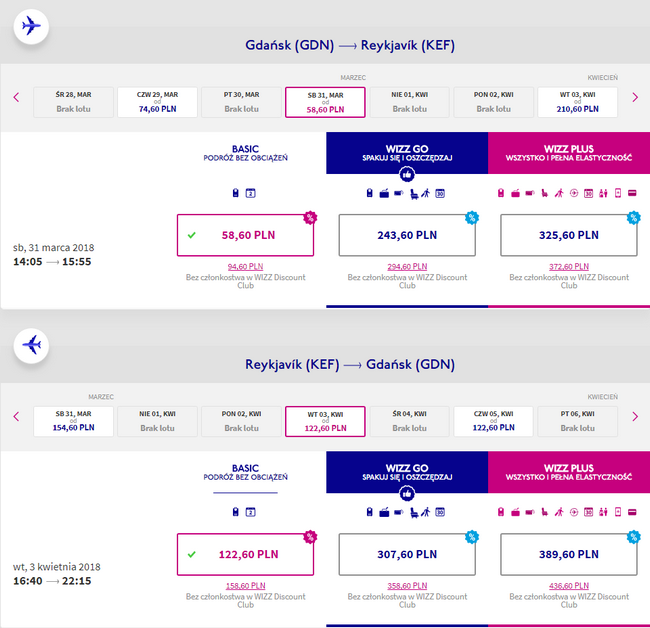Screen dimensions: 650x628
Task: Click the outbound WIZZ PLUS circled arrow icon
Action: pyautogui.click(x=574, y=193)
